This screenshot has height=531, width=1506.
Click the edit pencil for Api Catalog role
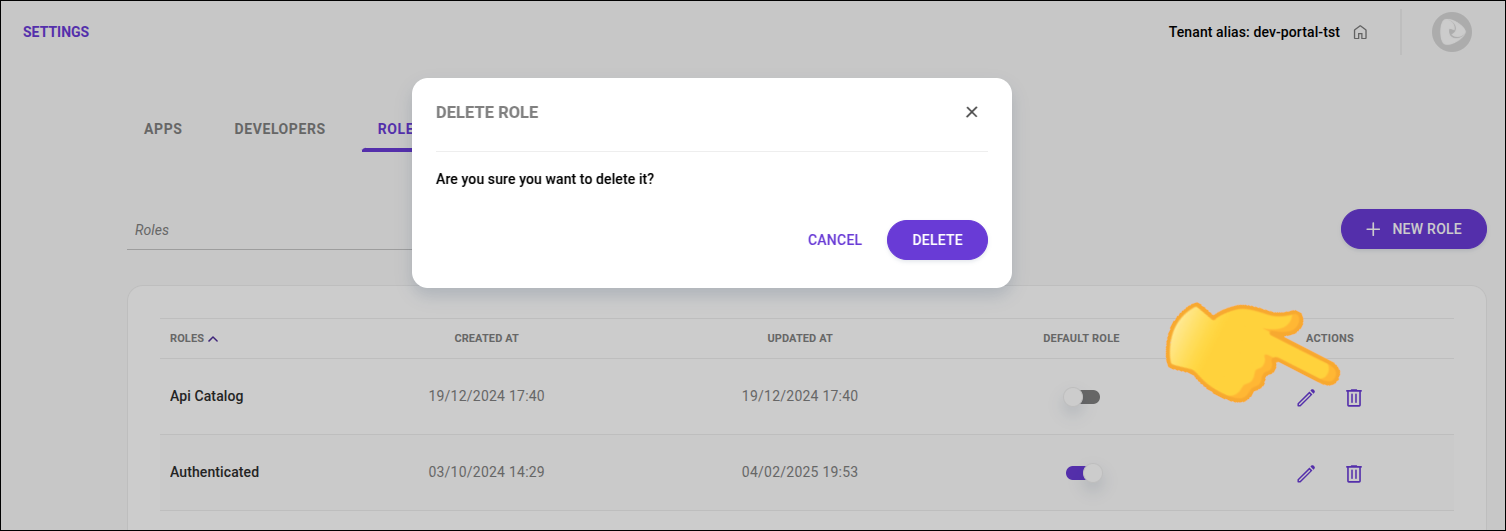pyautogui.click(x=1305, y=398)
